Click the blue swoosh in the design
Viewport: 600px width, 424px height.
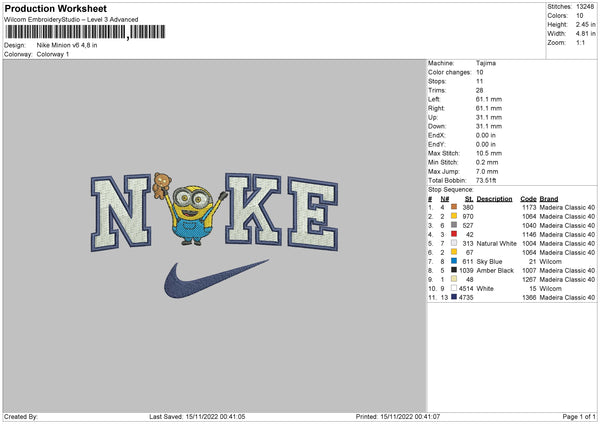tap(215, 279)
